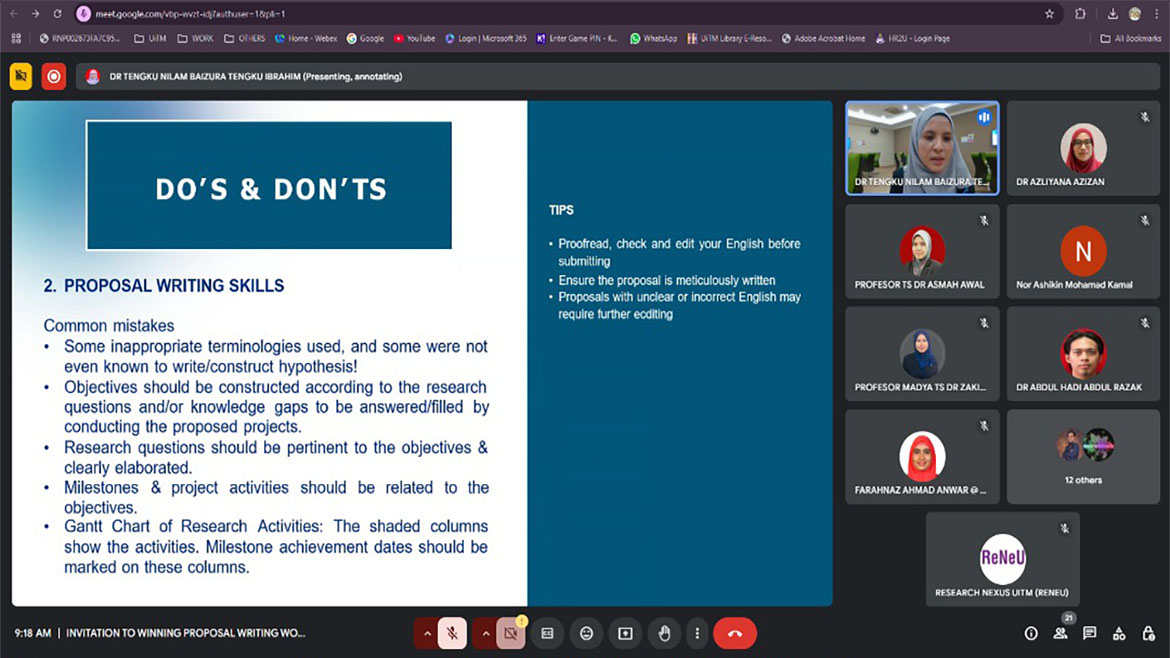The height and width of the screenshot is (658, 1170).
Task: Open host controls lock icon
Action: pyautogui.click(x=1148, y=633)
